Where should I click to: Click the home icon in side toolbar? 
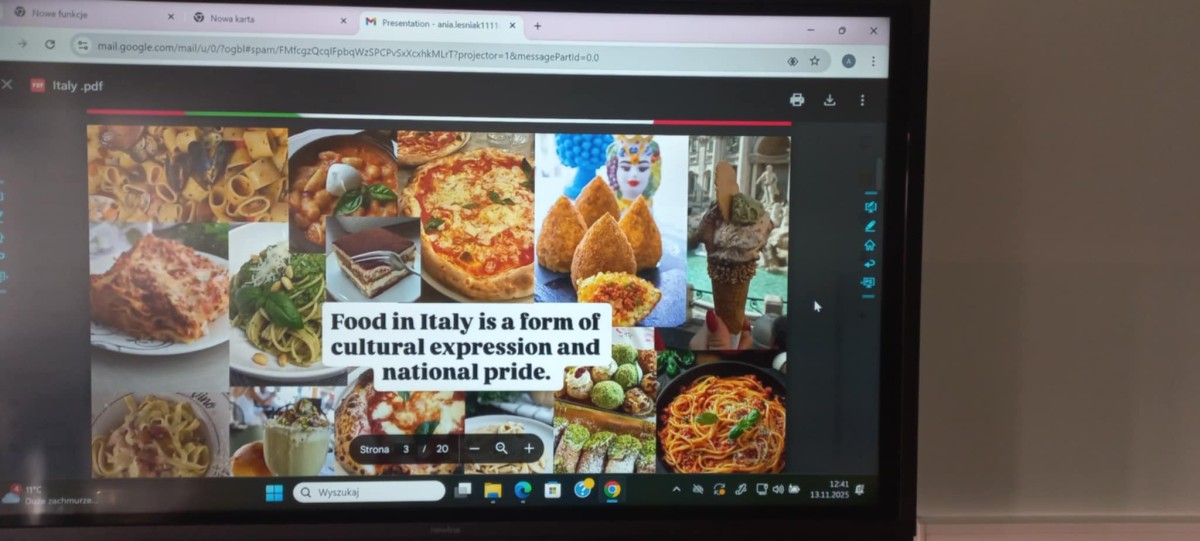tap(870, 245)
